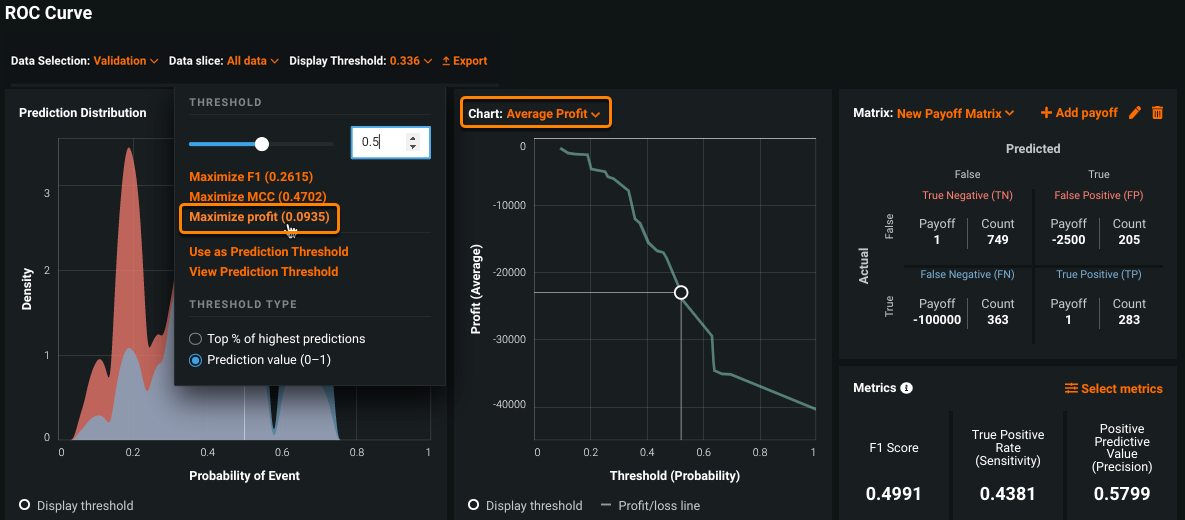Click the Select metrics sliders icon
The width and height of the screenshot is (1185, 520).
[1071, 388]
